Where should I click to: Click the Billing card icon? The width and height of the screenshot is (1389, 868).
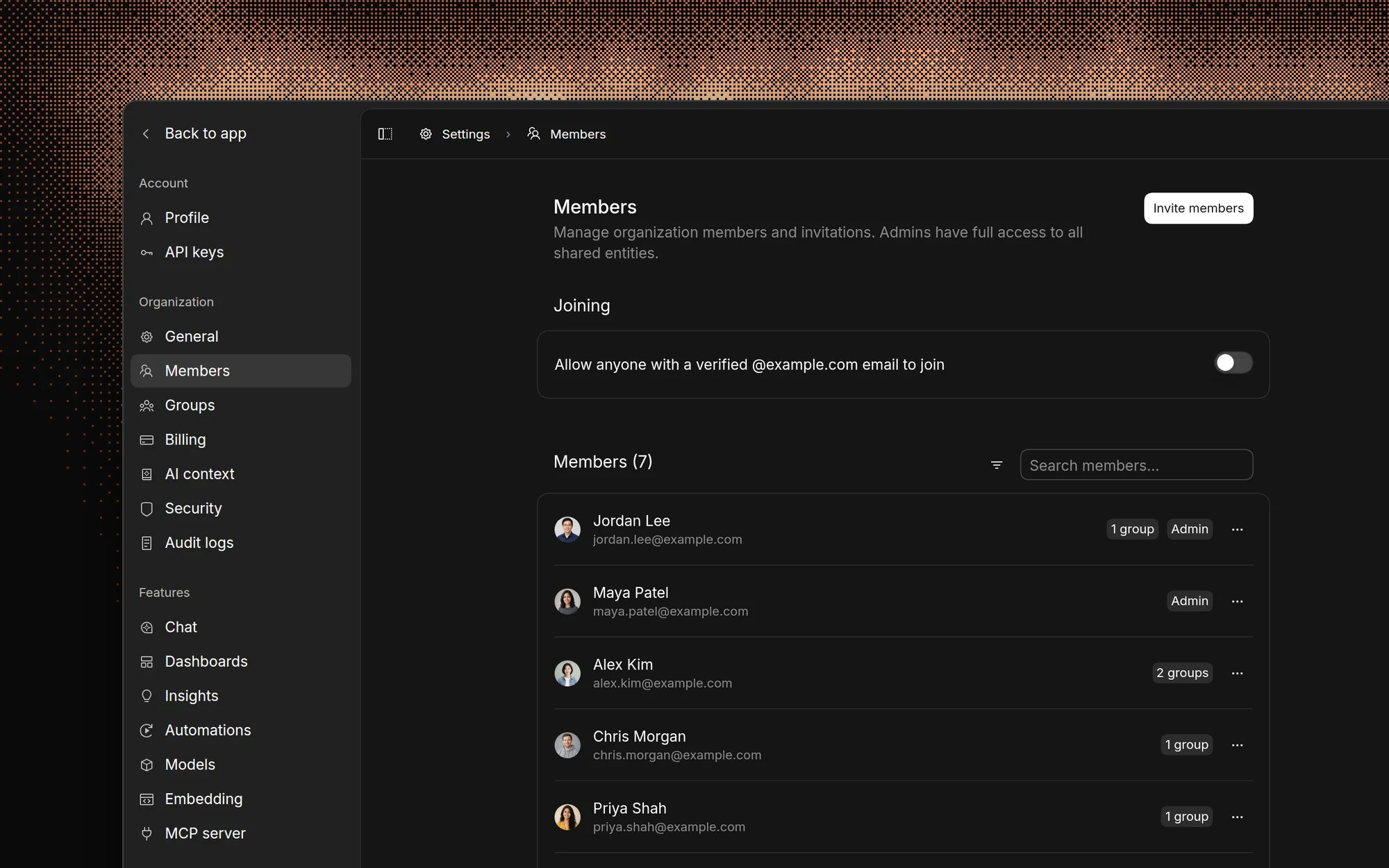click(x=147, y=440)
